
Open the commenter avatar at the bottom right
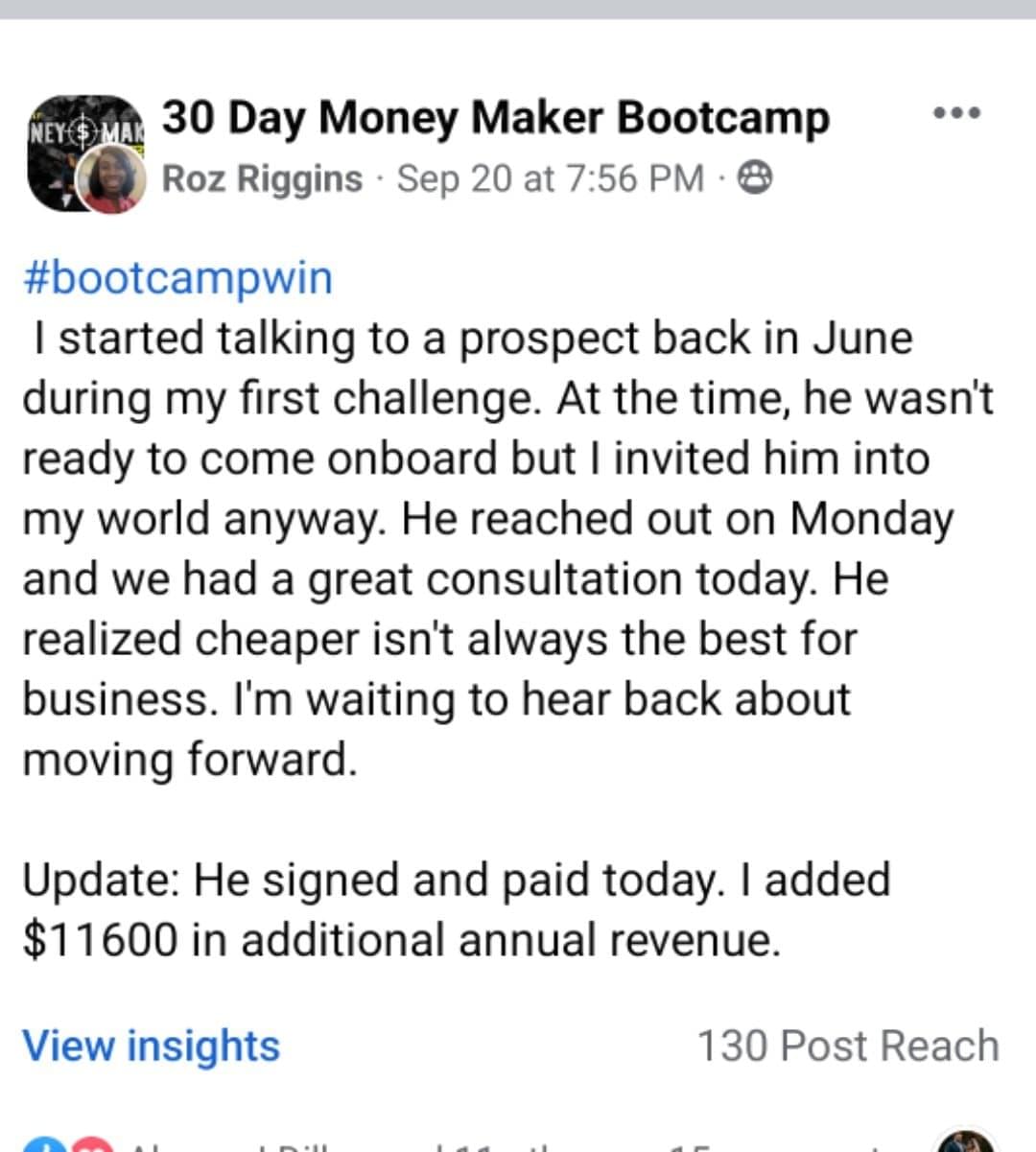tap(966, 1141)
